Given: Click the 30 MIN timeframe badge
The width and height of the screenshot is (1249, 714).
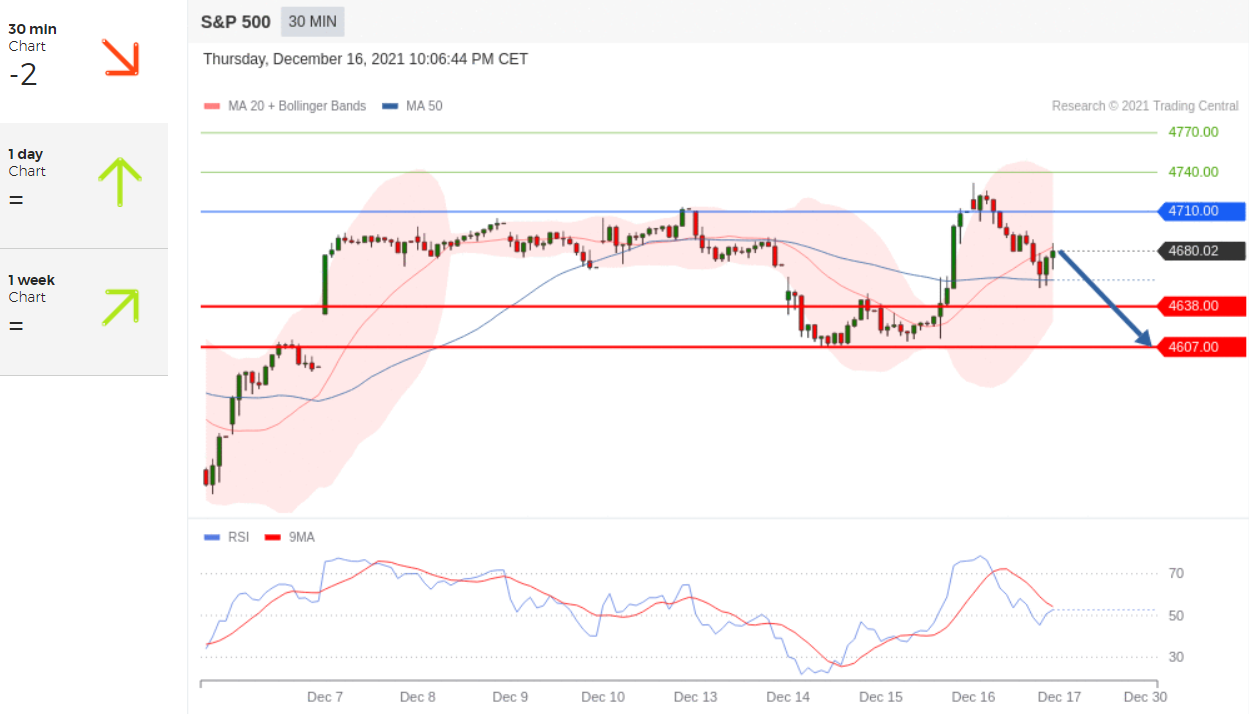Looking at the screenshot, I should (x=314, y=22).
